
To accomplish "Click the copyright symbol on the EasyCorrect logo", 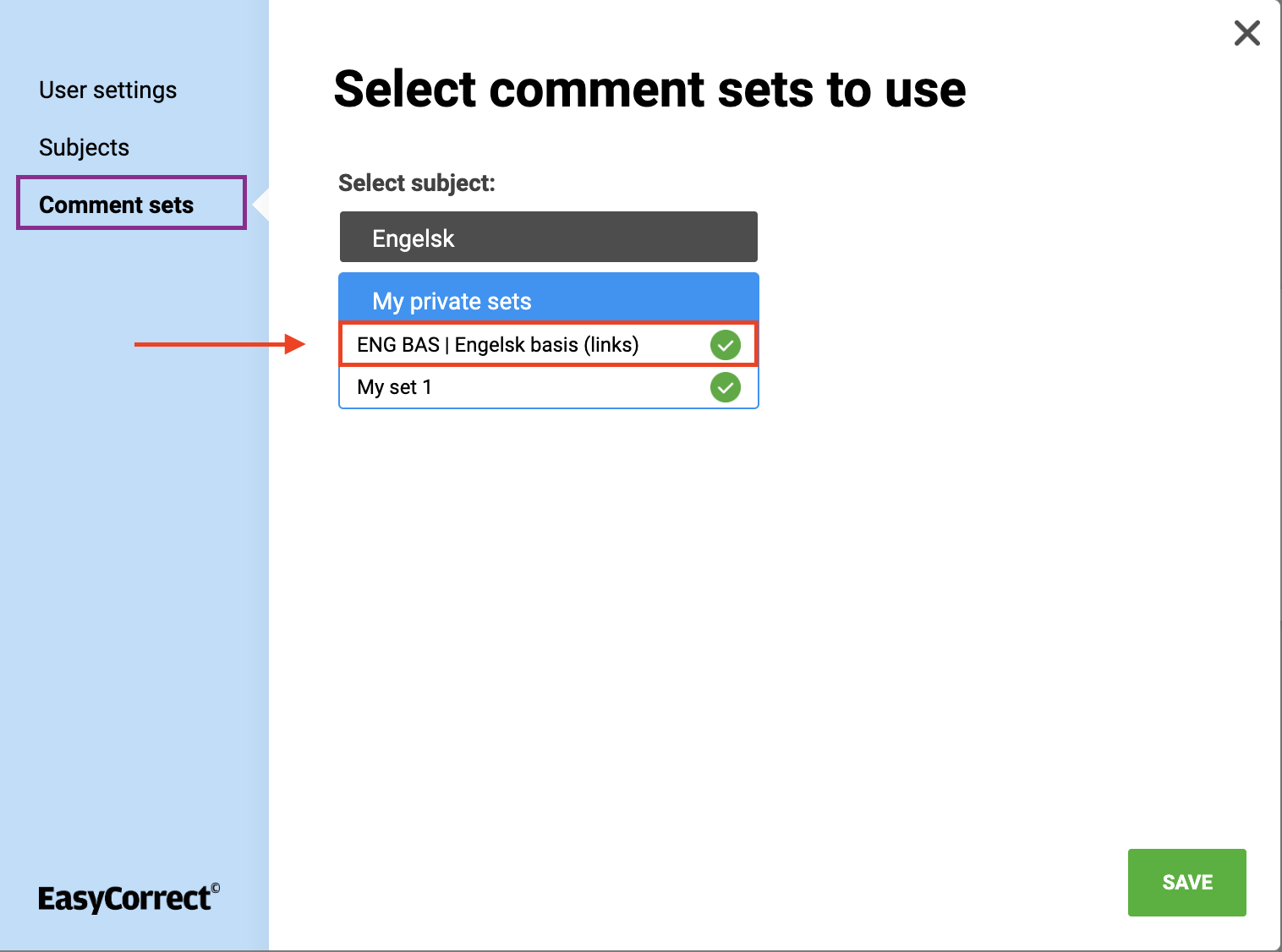I will [216, 888].
